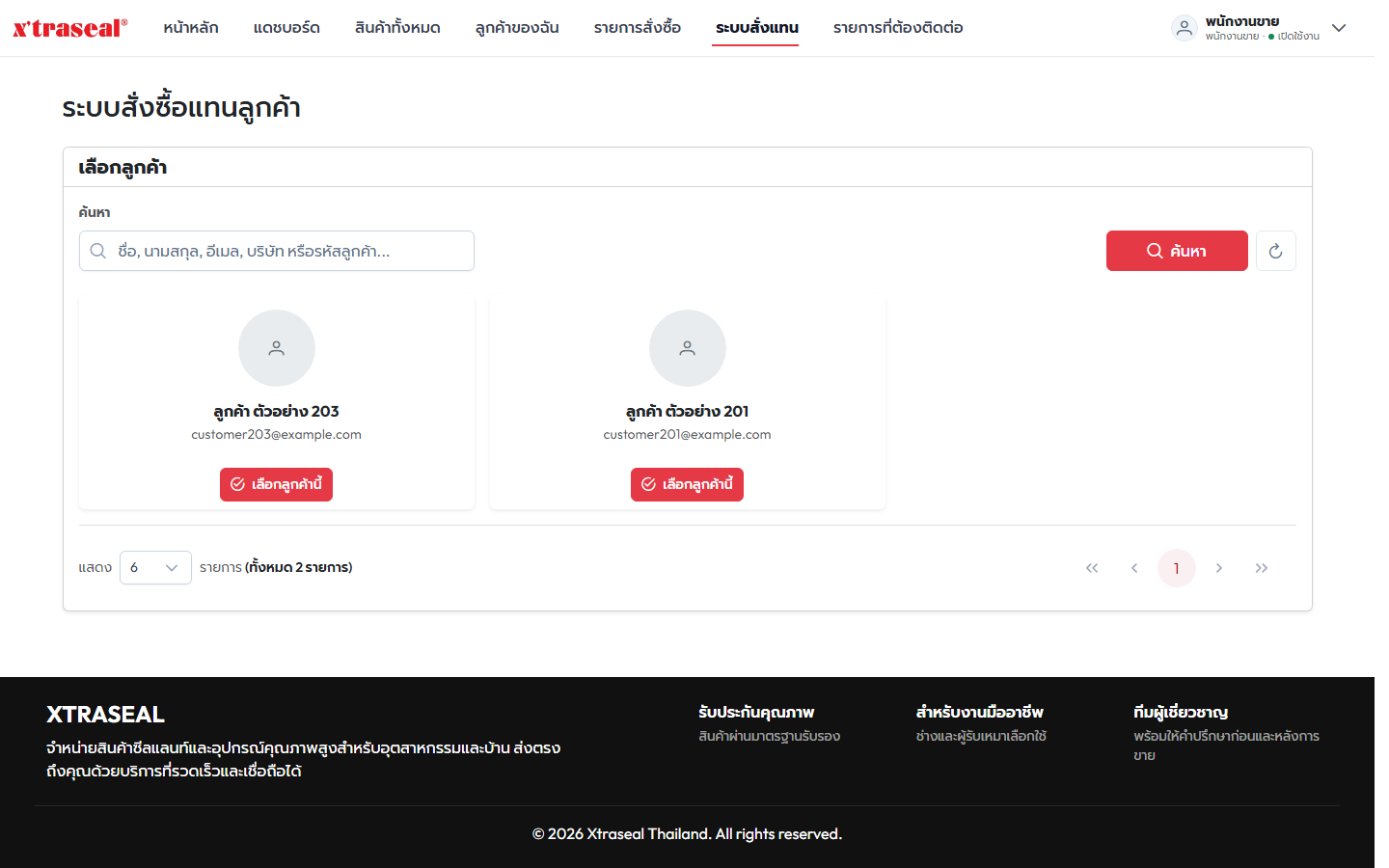Click the สำหรับงานมืออาชีพ footer heading
Viewport: 1389px width, 868px height.
tap(980, 713)
